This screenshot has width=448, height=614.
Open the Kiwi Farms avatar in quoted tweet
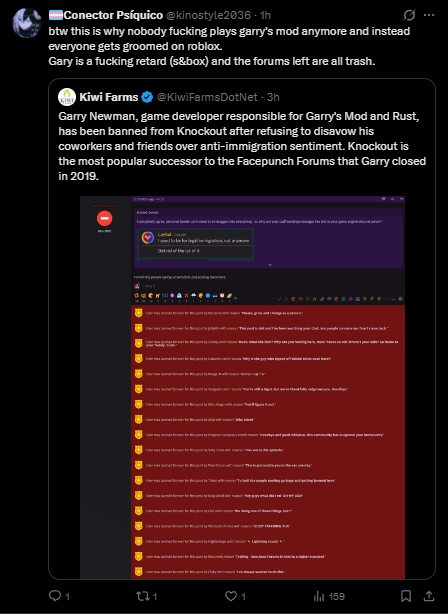[67, 97]
